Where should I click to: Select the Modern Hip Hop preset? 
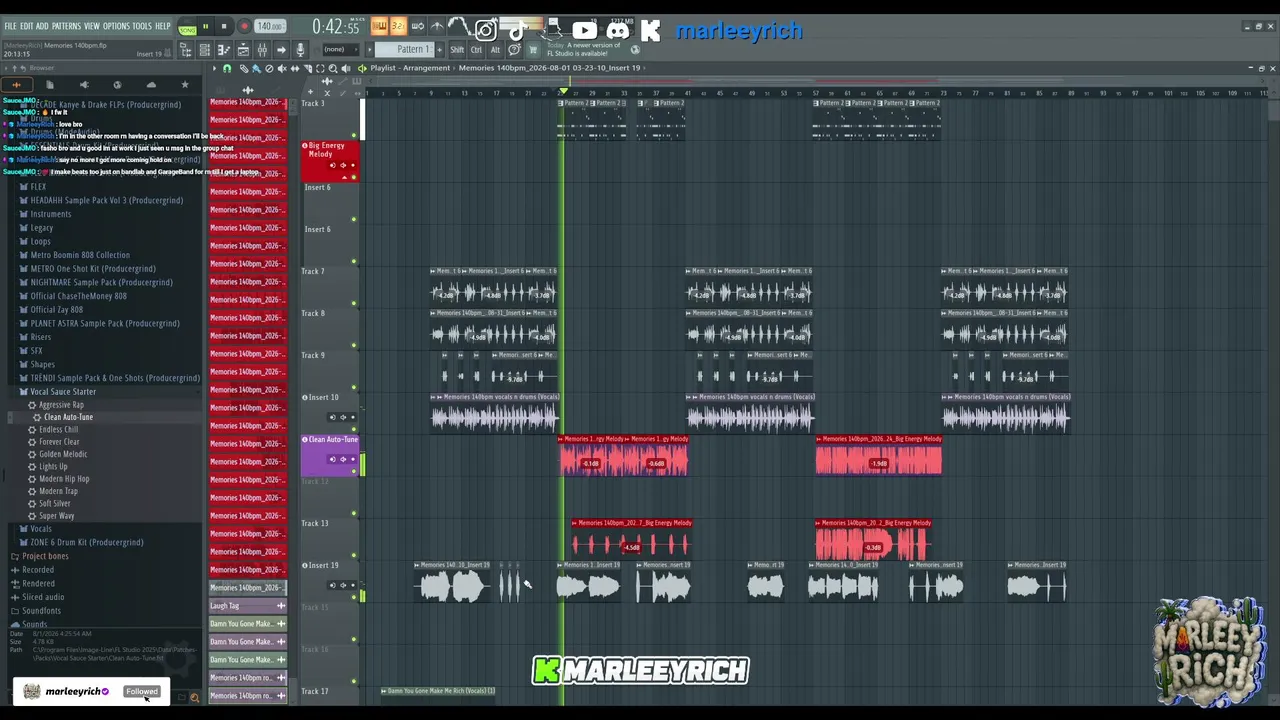click(x=64, y=479)
